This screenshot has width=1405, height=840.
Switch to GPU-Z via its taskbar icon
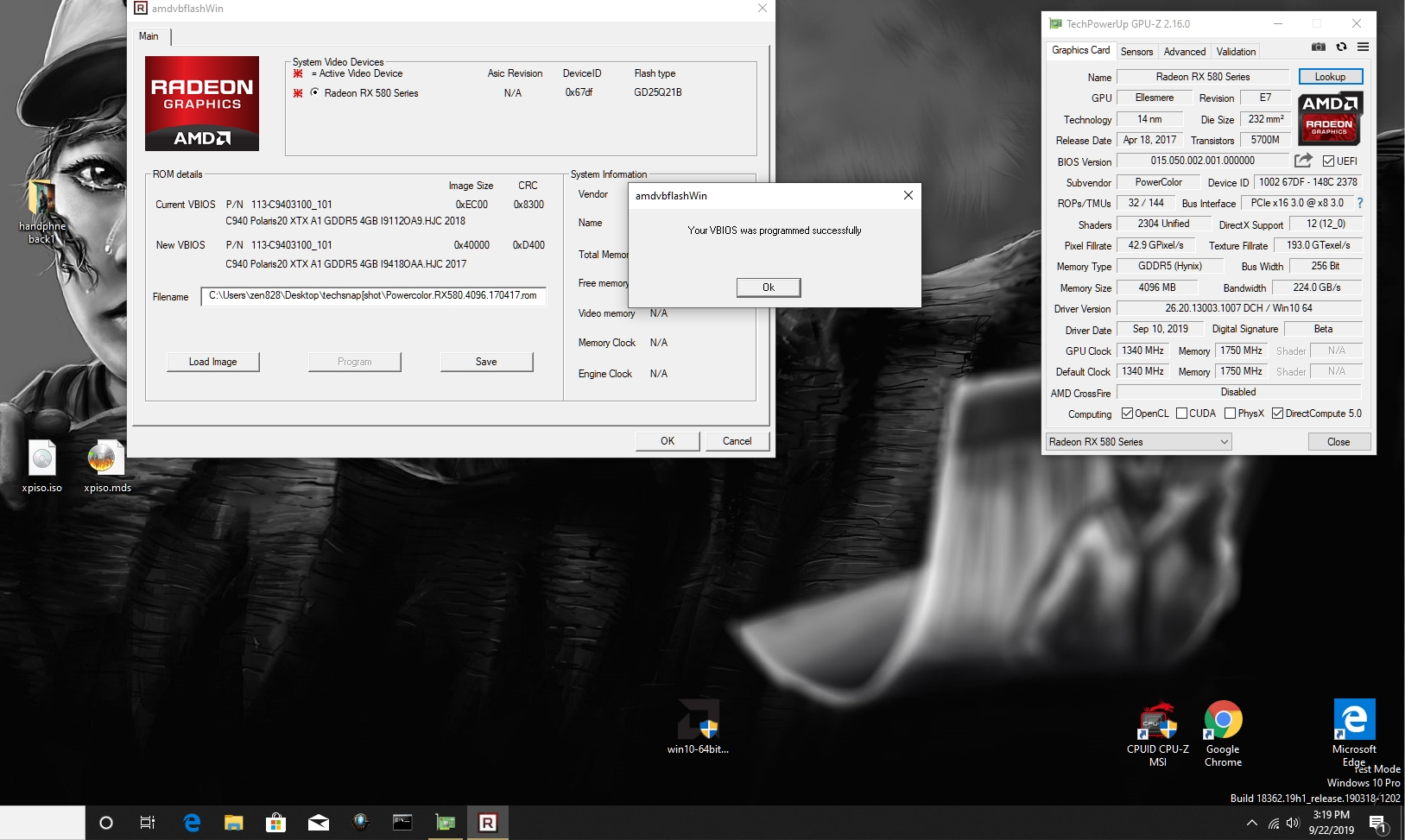[x=445, y=823]
